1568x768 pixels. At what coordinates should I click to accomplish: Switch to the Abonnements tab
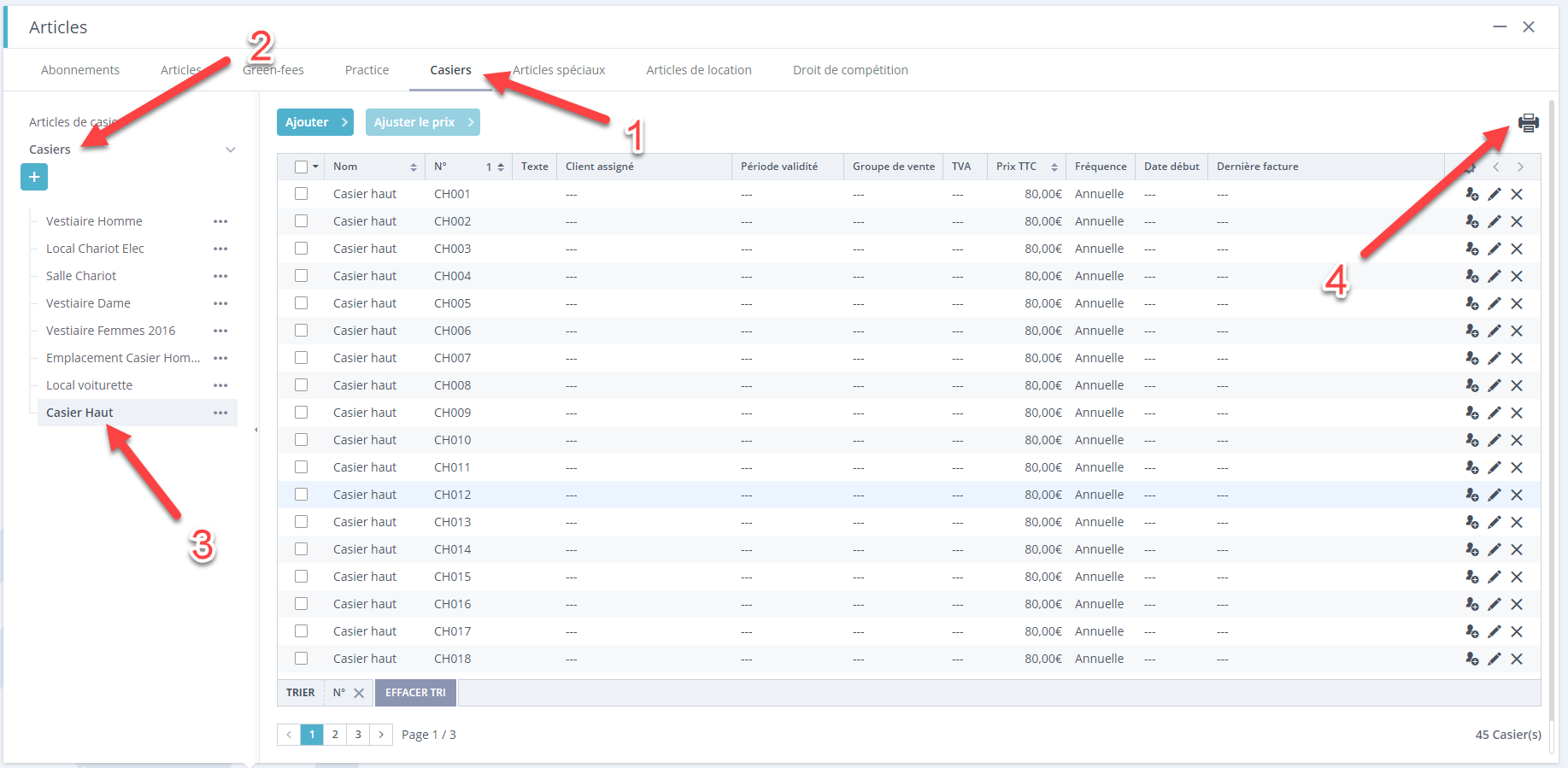(x=80, y=70)
